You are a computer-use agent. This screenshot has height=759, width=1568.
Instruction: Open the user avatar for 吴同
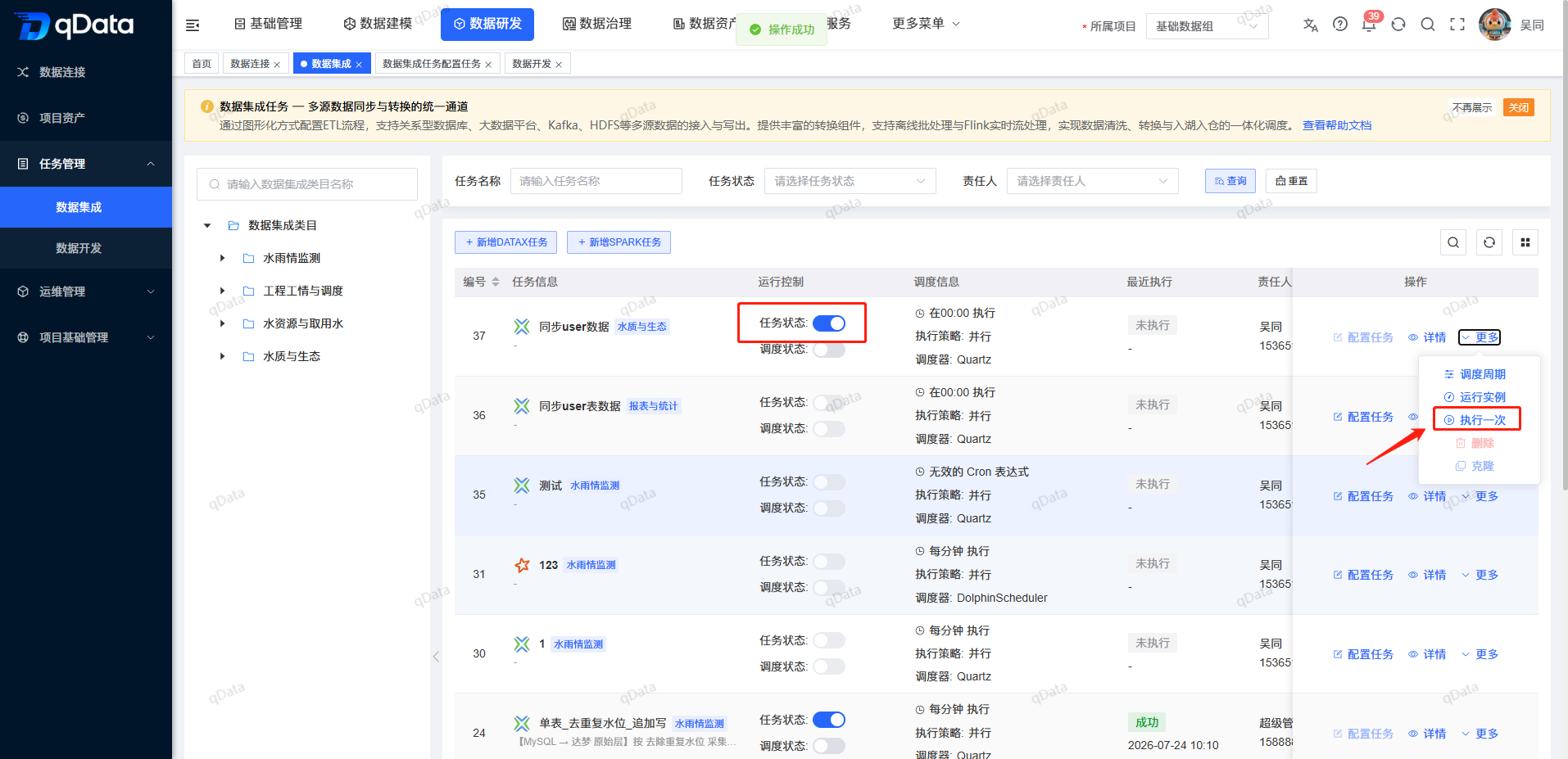[1495, 25]
